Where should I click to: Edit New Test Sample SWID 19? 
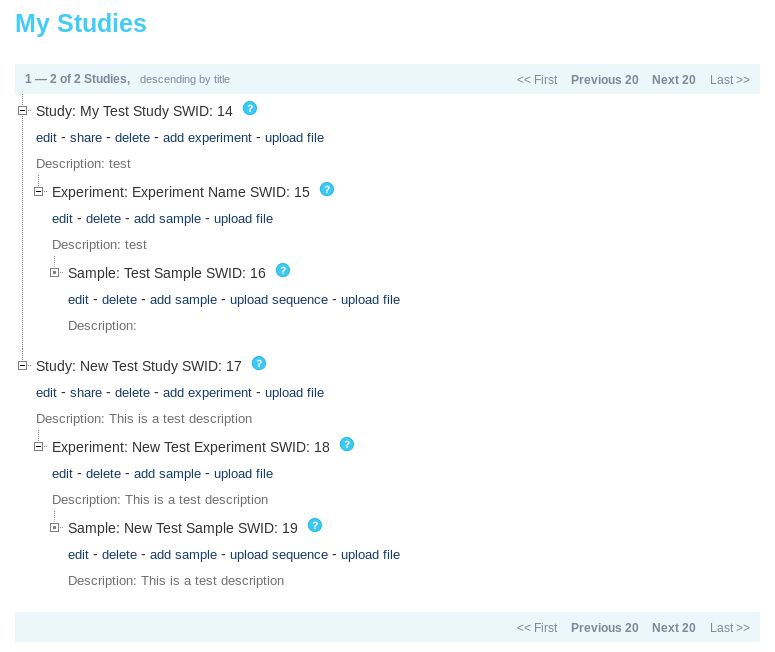tap(78, 555)
